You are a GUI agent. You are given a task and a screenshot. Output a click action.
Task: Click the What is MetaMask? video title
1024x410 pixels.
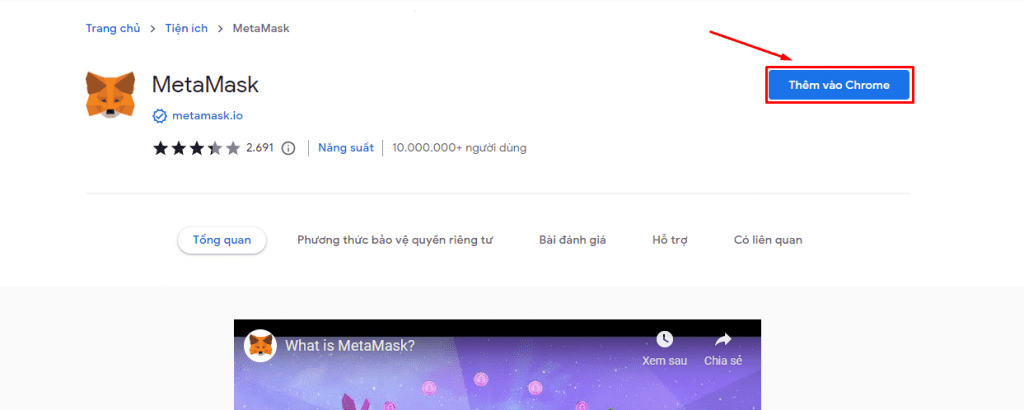pos(349,345)
